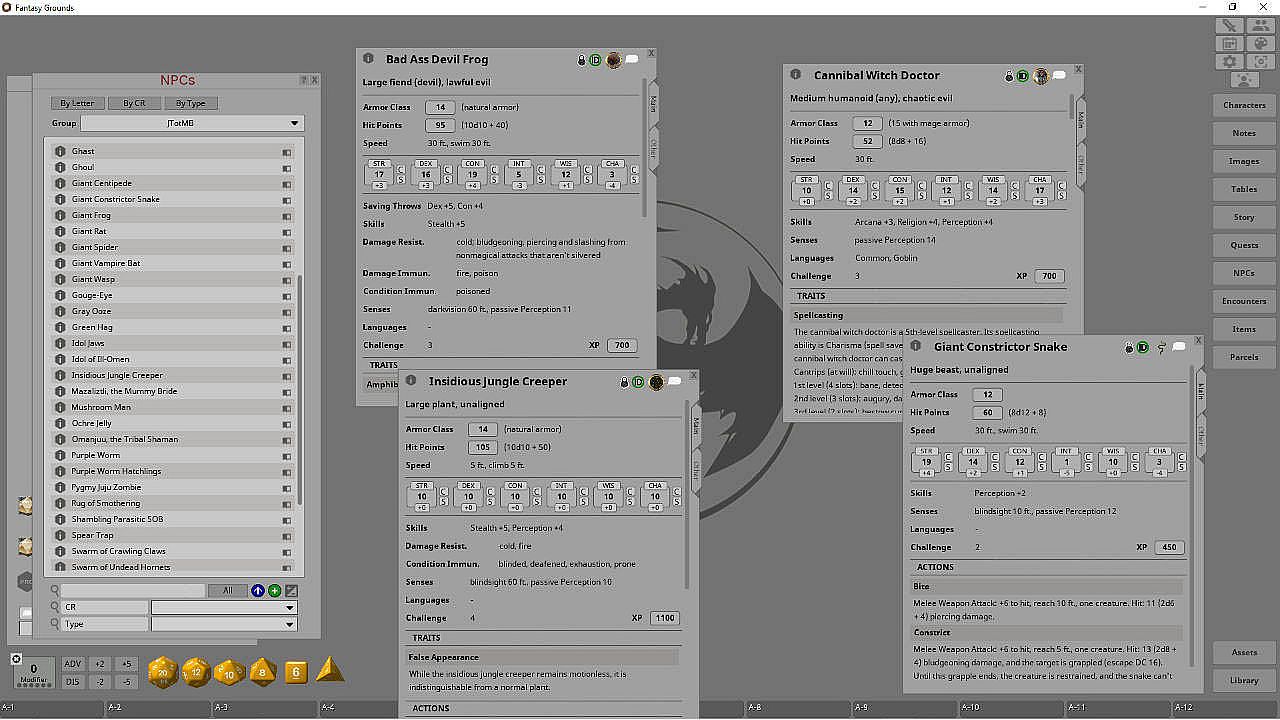Viewport: 1280px width, 720px height.
Task: Click the All filter button in NPCs list
Action: (x=227, y=591)
